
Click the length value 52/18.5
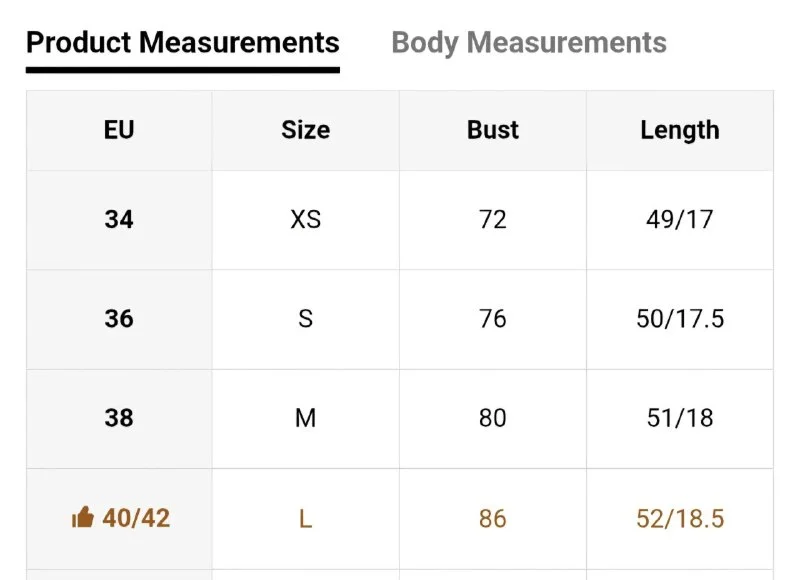pyautogui.click(x=680, y=519)
